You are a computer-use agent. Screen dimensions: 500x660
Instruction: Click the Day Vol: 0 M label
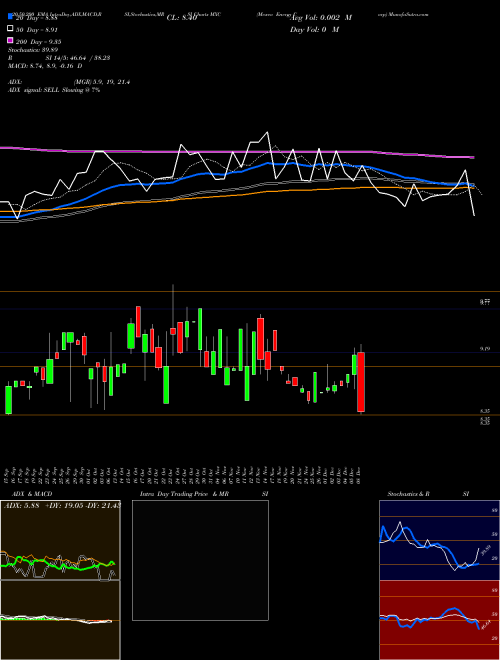(x=314, y=29)
